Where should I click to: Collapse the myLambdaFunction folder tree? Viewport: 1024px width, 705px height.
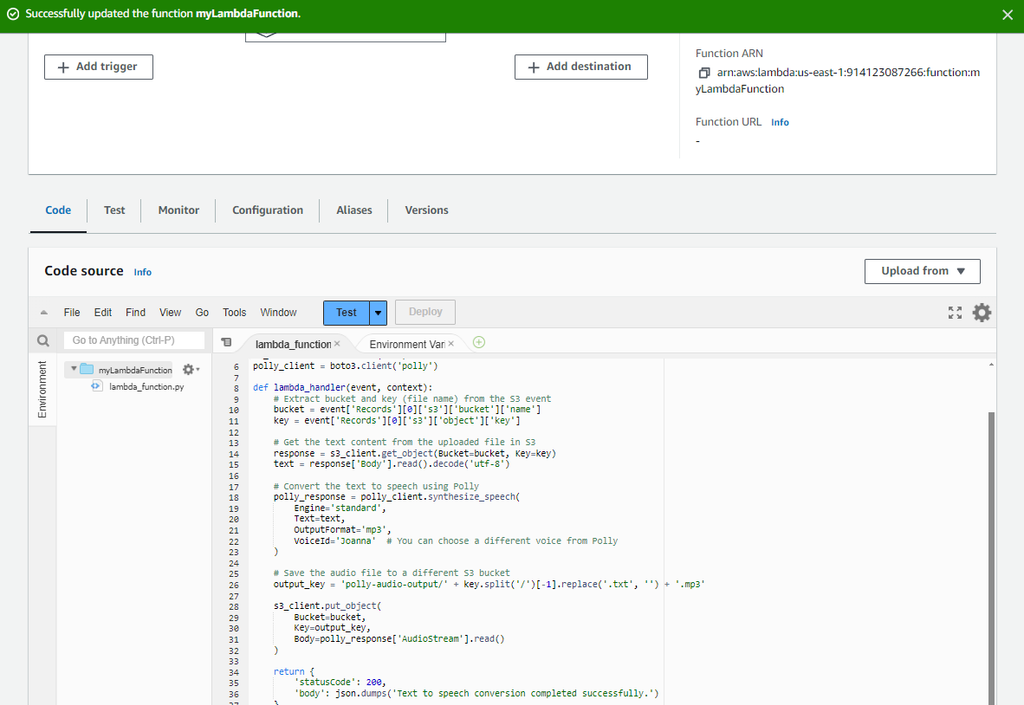(x=74, y=369)
